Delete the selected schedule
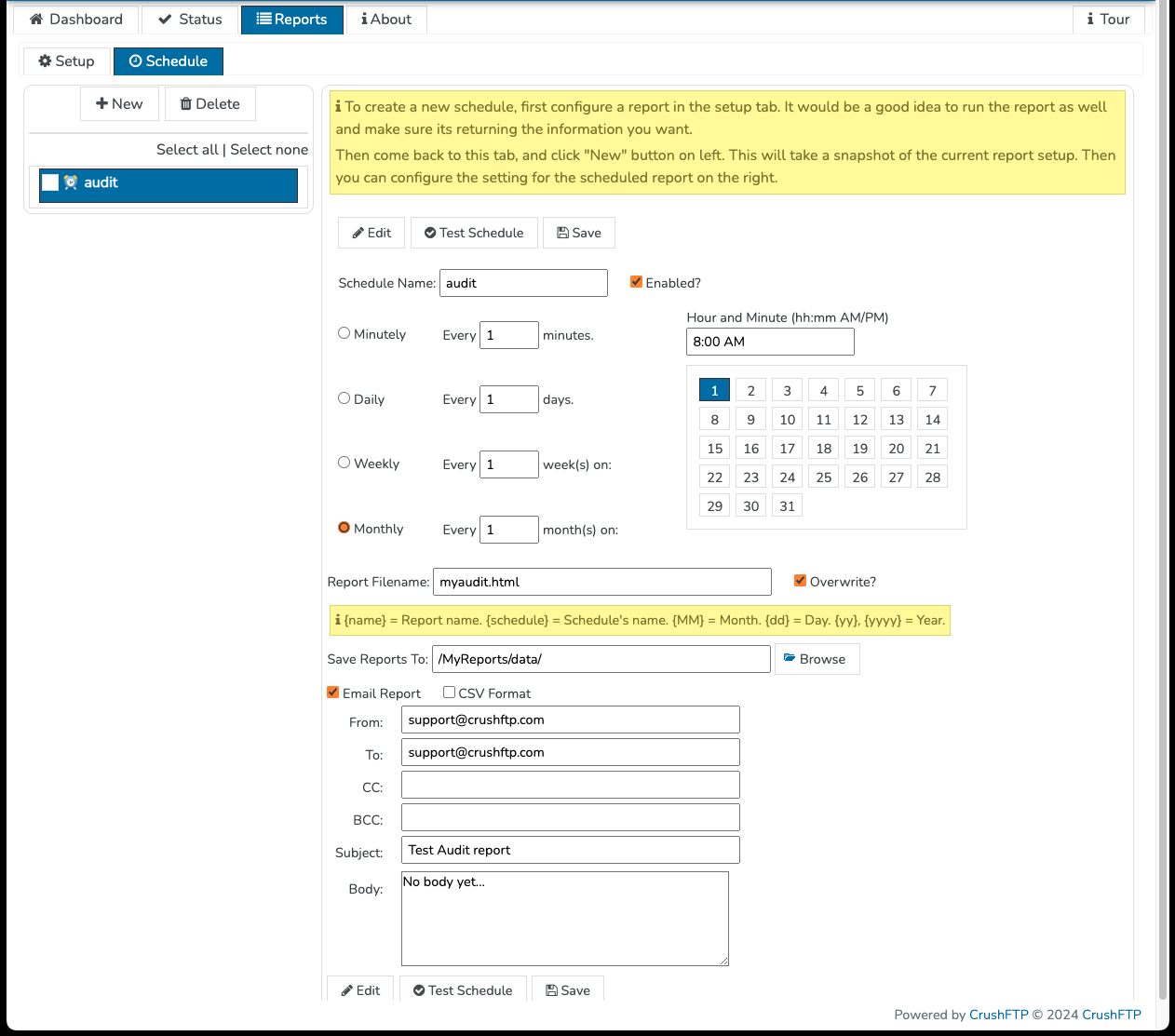The width and height of the screenshot is (1175, 1036). pos(209,104)
